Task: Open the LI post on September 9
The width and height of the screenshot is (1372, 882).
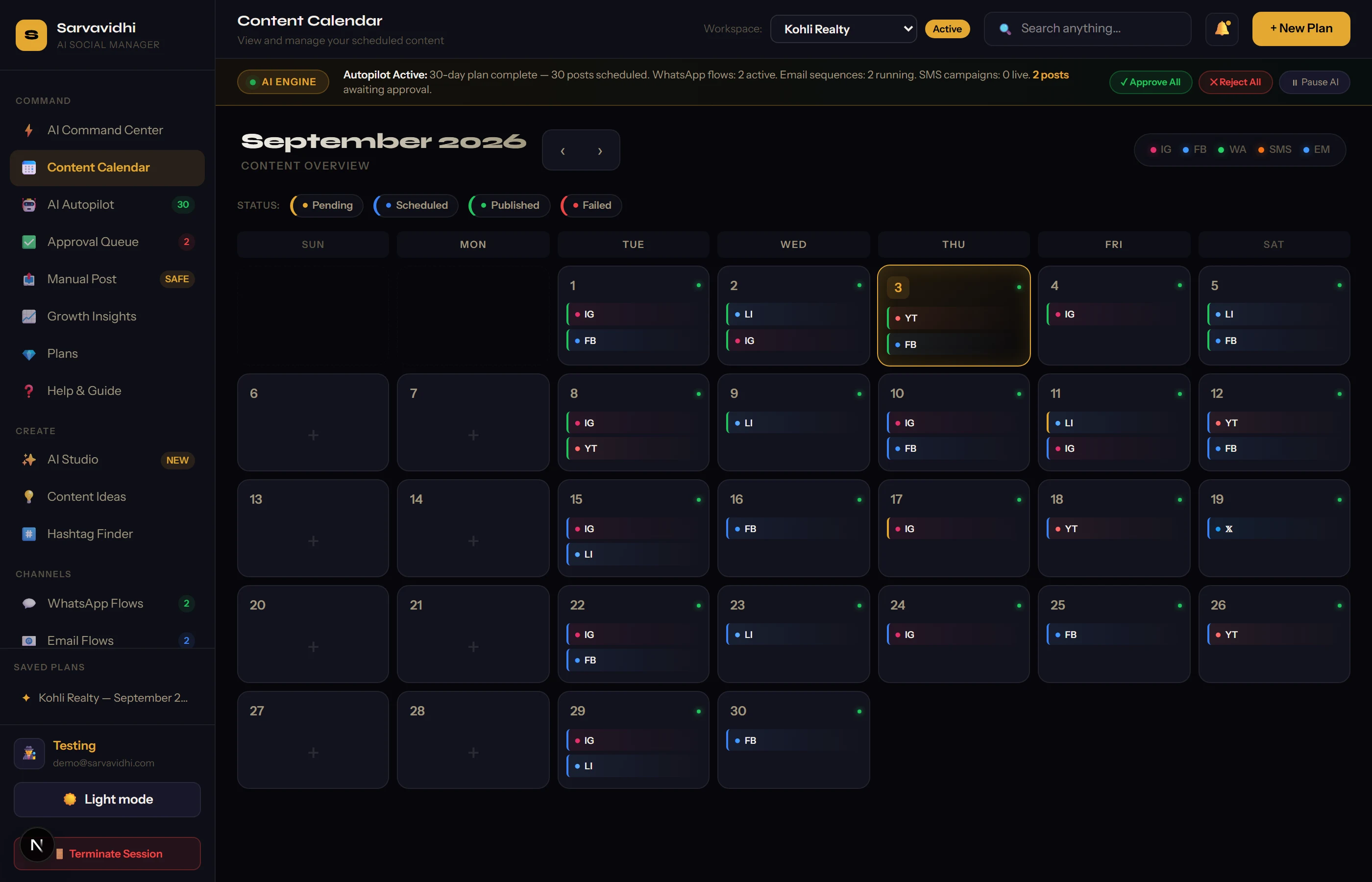Action: pos(793,423)
